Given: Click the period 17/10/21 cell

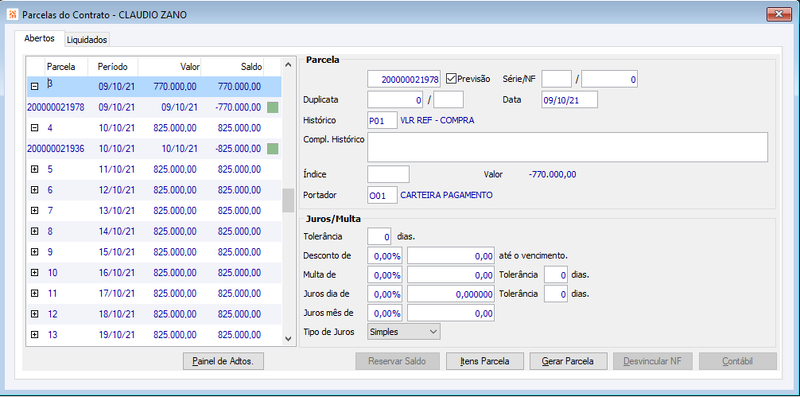Looking at the screenshot, I should coord(117,293).
